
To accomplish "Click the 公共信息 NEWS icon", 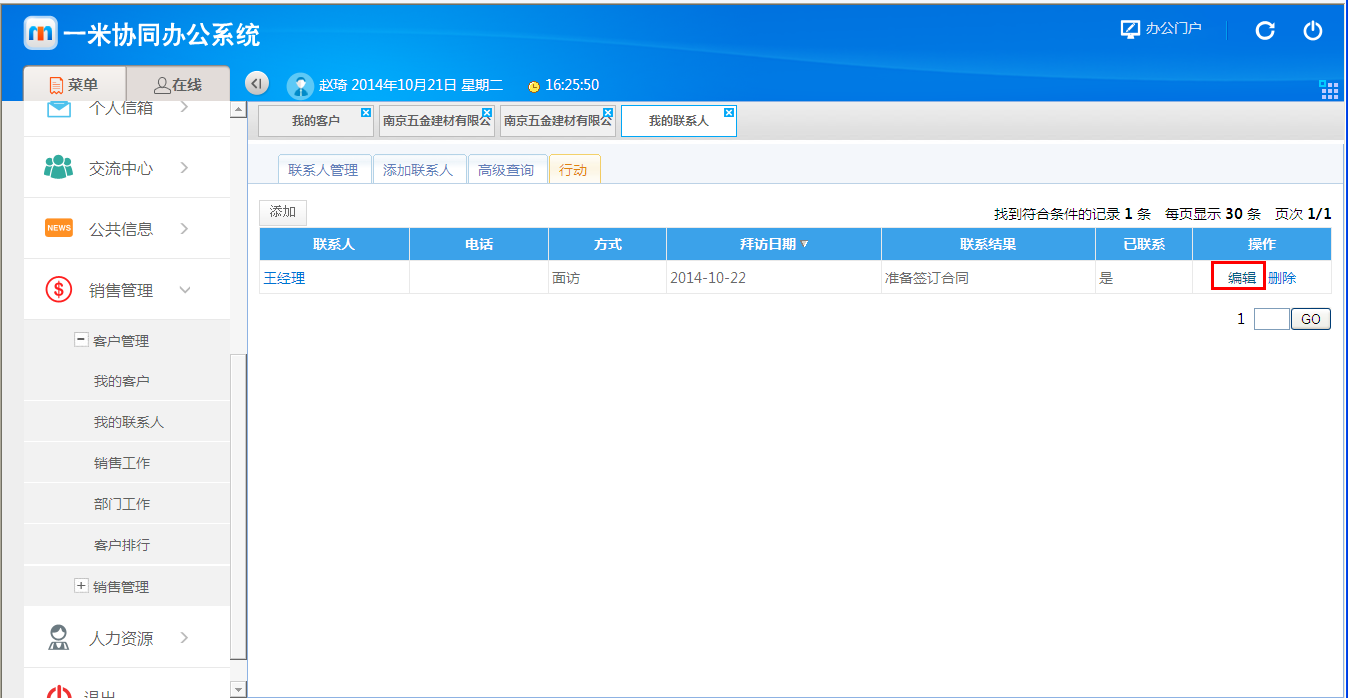I will tap(59, 228).
